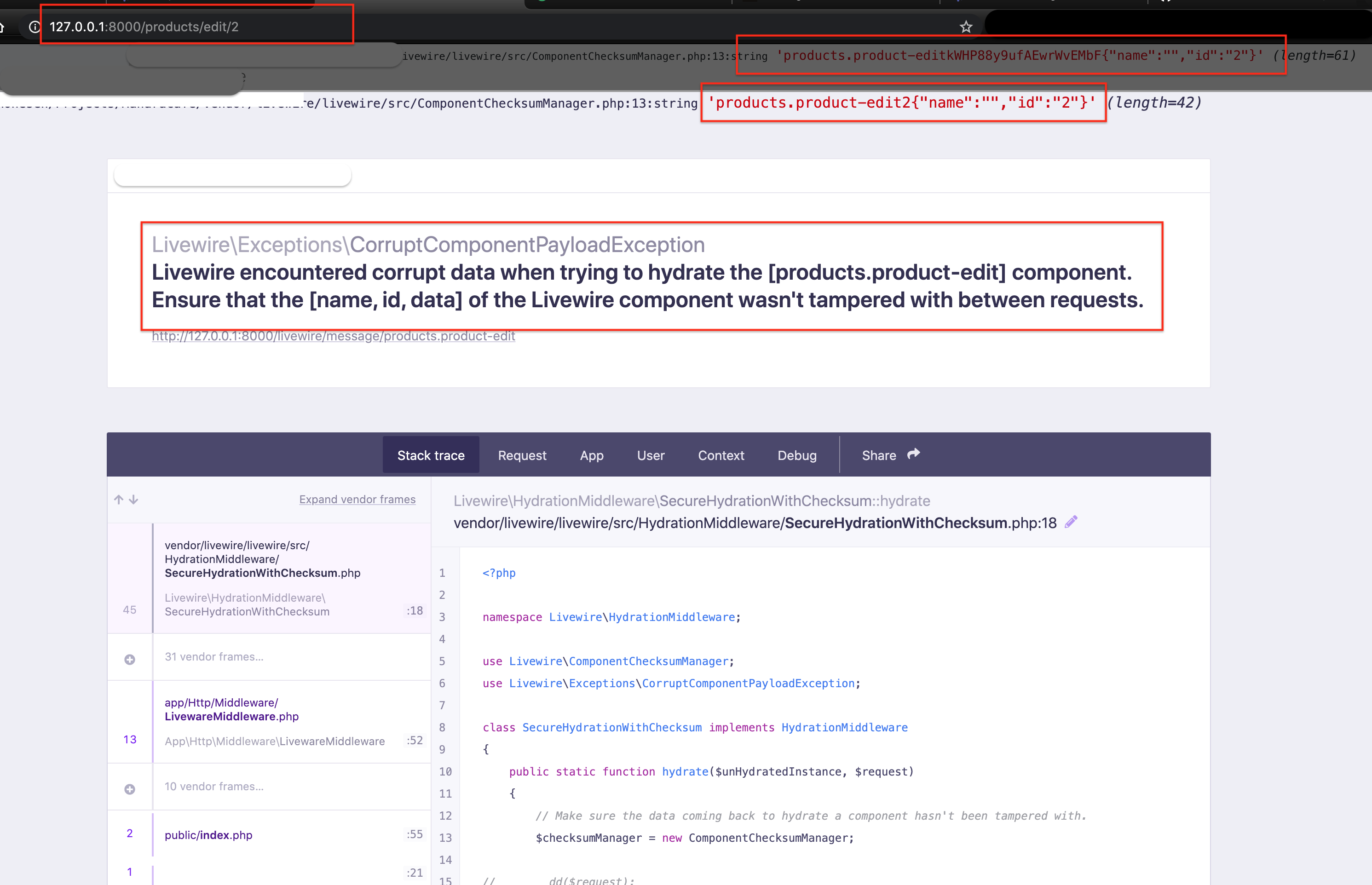
Task: Click the site info icon in address bar
Action: [x=35, y=27]
